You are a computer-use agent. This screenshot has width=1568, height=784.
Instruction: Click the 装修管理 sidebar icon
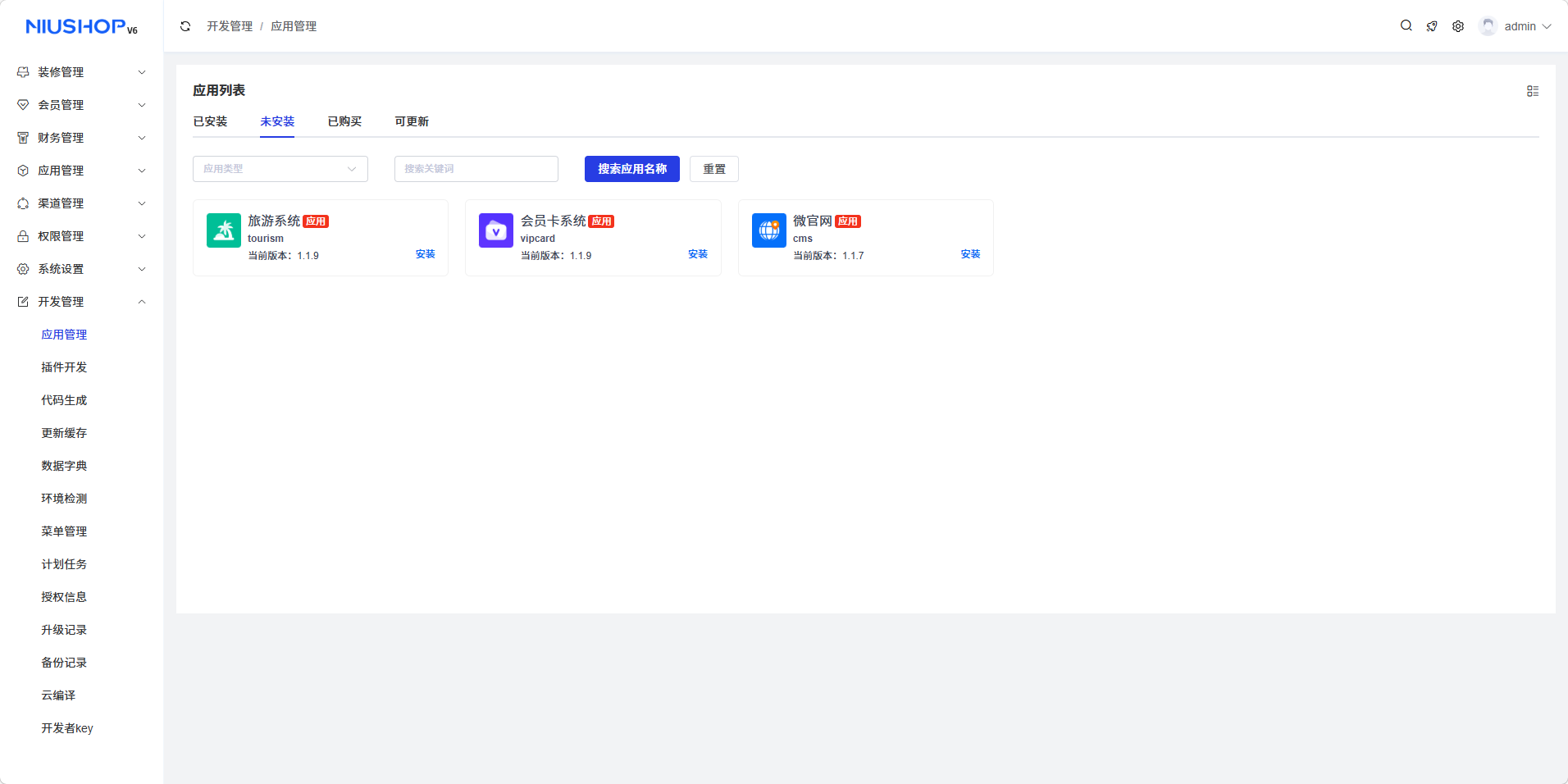[23, 72]
